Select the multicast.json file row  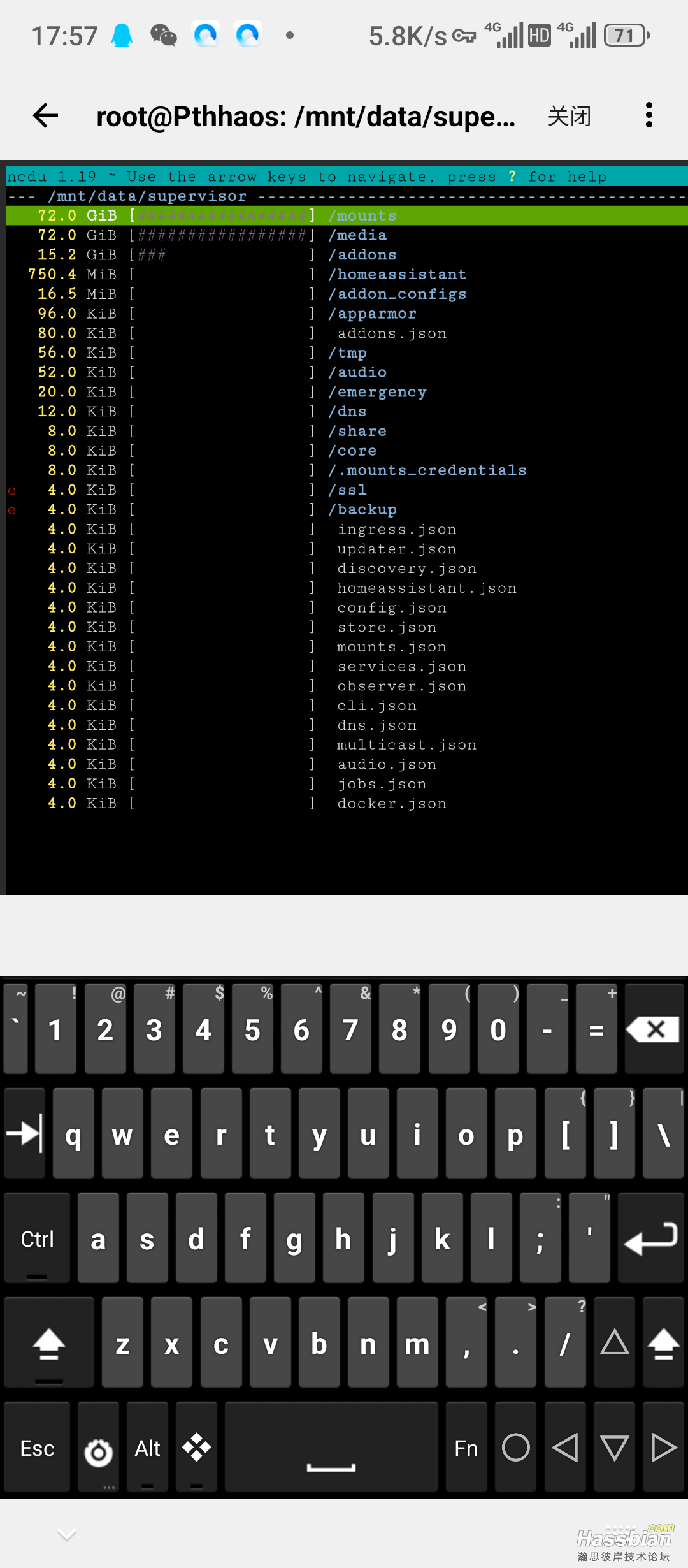point(347,744)
